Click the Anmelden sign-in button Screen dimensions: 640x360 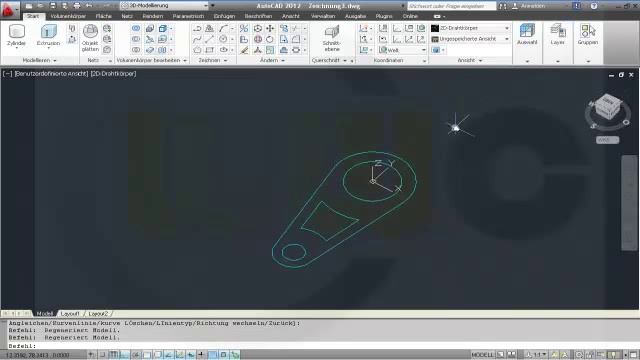point(529,6)
